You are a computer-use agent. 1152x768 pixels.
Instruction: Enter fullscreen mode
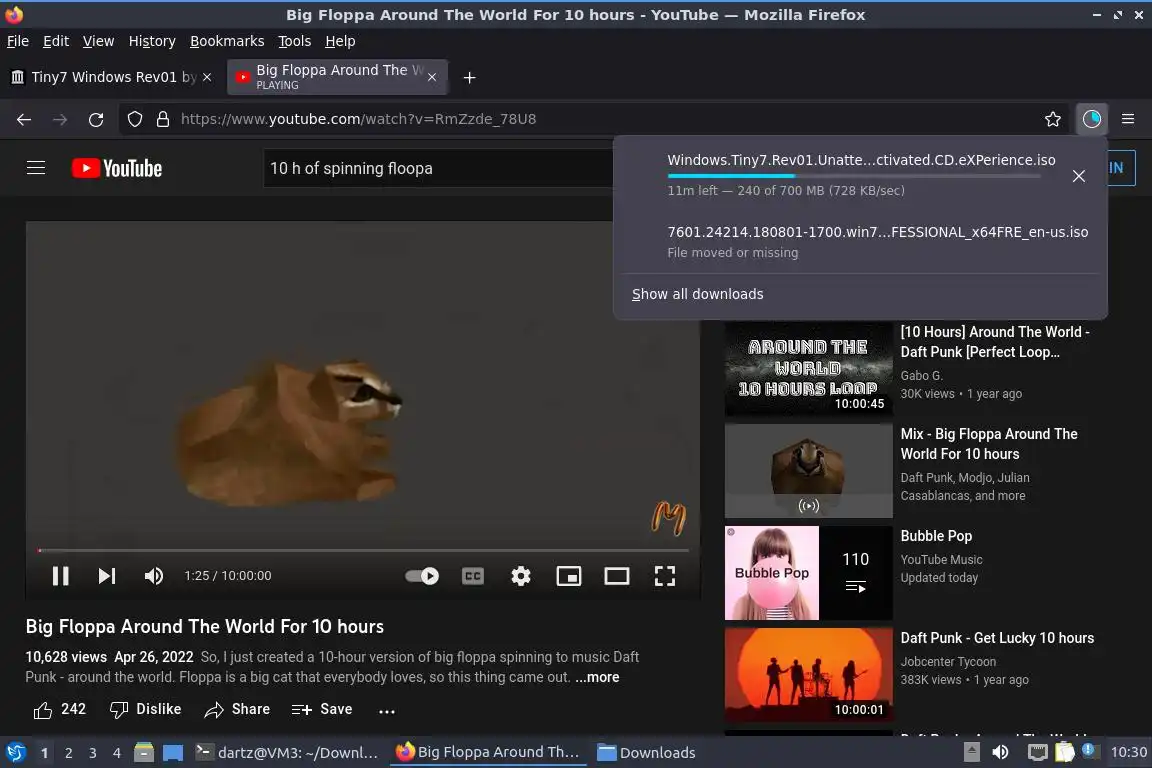(x=665, y=576)
